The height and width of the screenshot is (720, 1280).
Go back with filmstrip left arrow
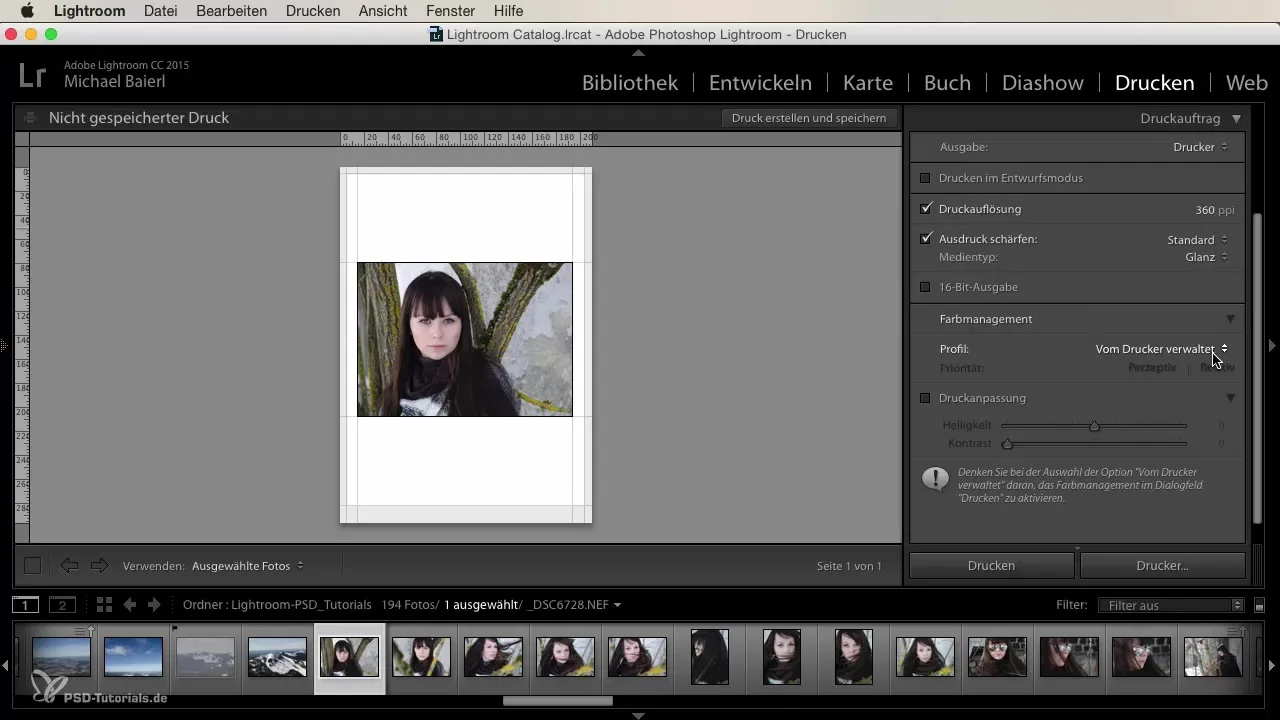point(129,605)
